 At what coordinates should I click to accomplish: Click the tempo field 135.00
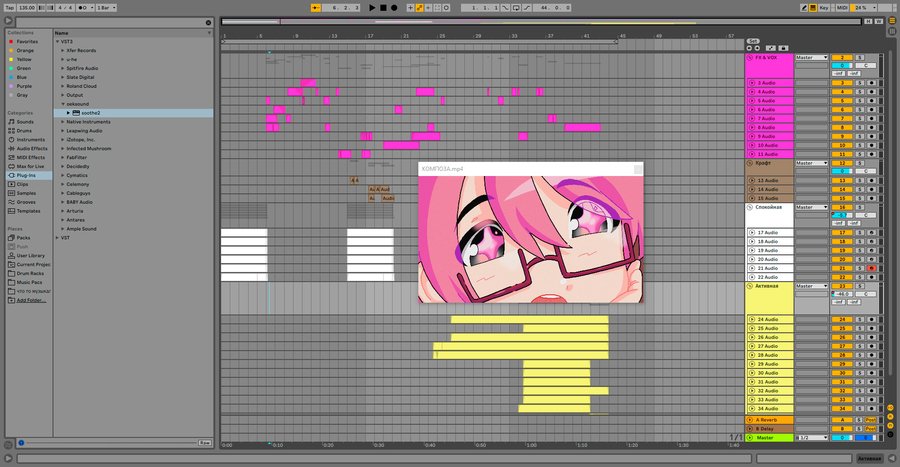[26, 7]
